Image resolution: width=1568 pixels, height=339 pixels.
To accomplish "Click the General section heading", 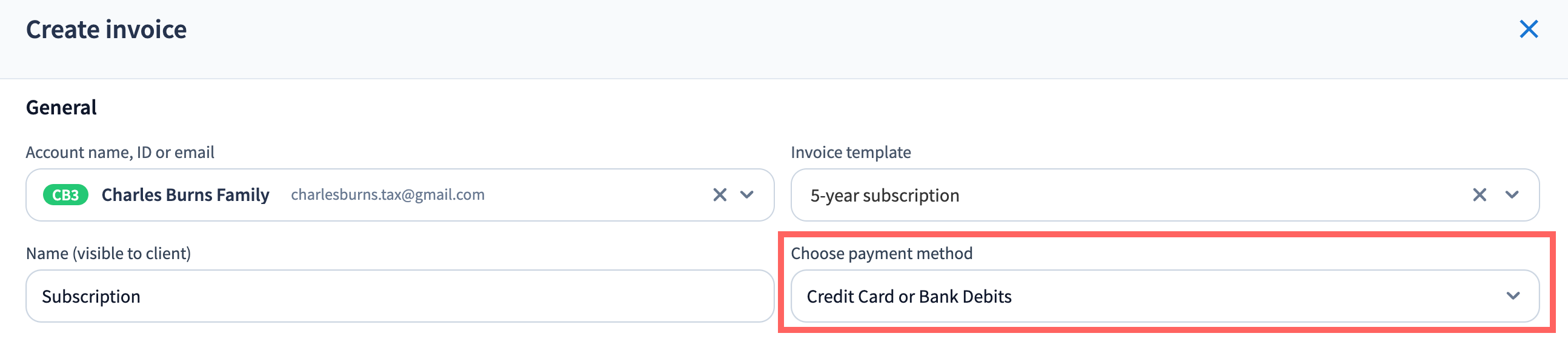I will coord(61,108).
